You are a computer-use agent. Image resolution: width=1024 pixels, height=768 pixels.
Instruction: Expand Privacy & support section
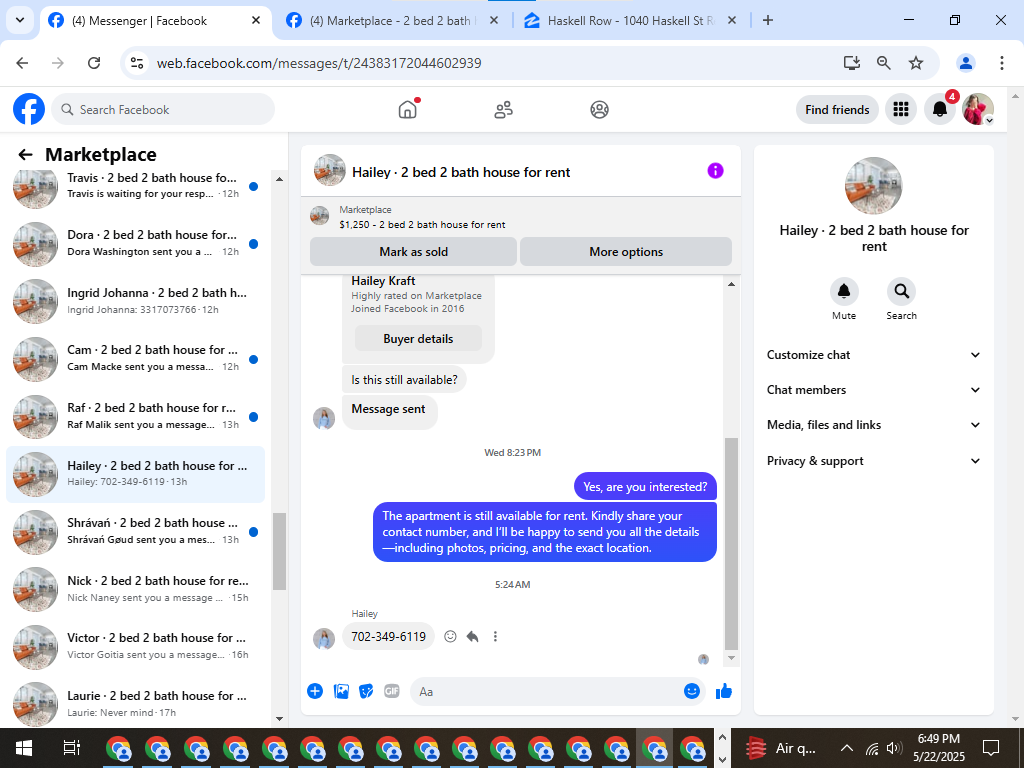873,461
